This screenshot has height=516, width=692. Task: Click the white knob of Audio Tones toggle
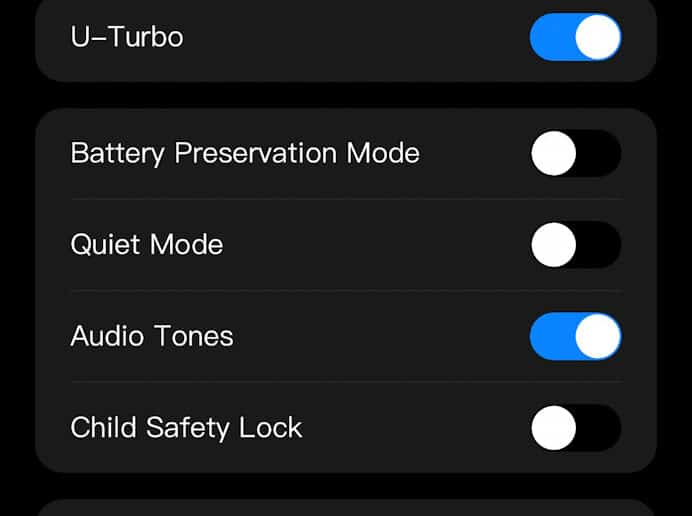coord(598,336)
